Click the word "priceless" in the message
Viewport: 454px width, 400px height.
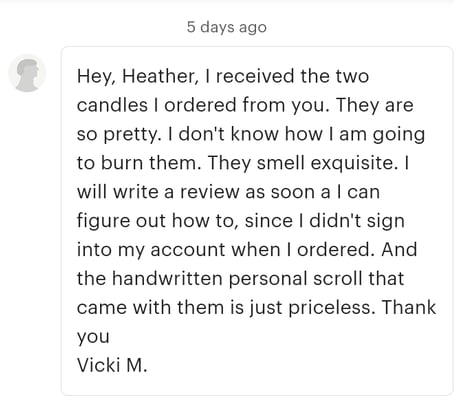point(330,308)
